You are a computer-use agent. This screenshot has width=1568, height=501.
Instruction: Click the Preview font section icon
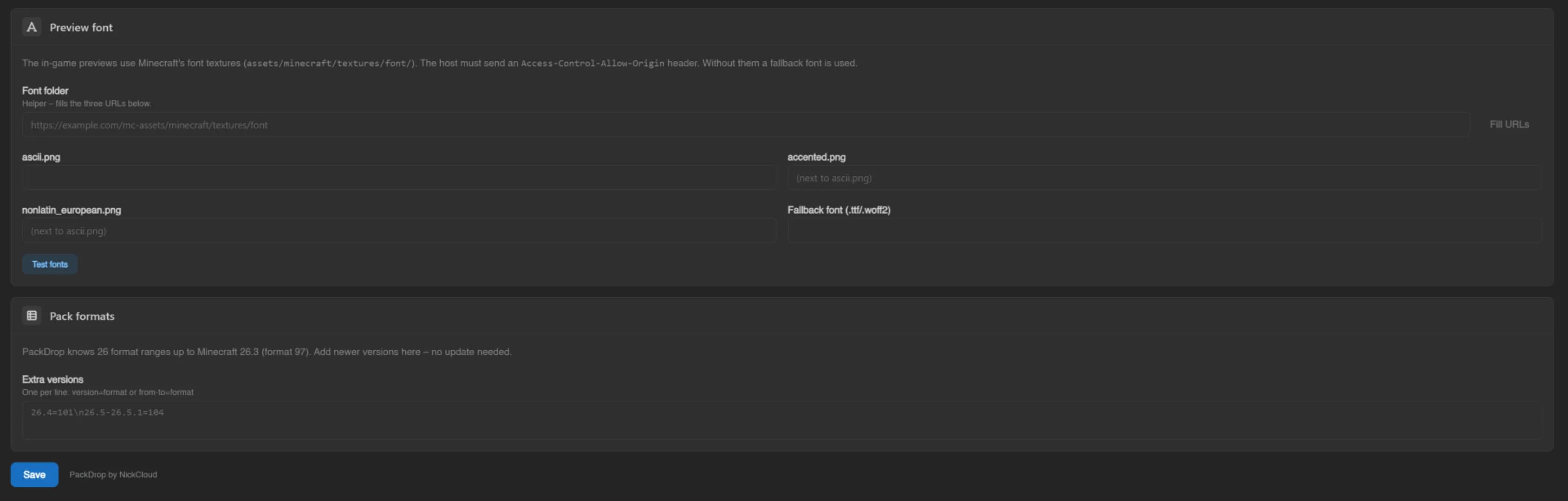pos(32,27)
